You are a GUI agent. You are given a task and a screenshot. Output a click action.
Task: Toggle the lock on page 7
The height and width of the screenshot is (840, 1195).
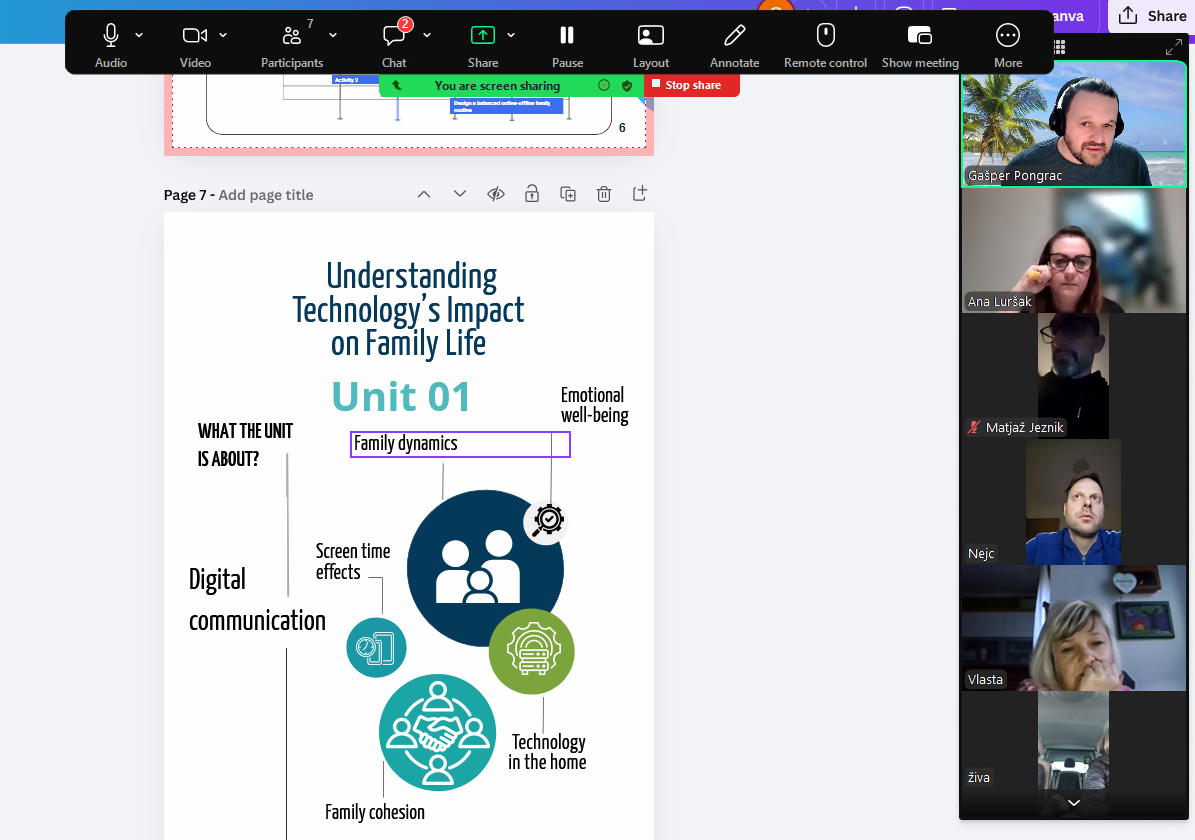[532, 194]
